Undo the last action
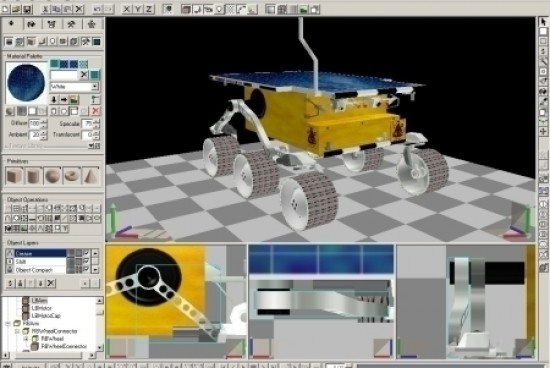The height and width of the screenshot is (368, 550). [98, 9]
